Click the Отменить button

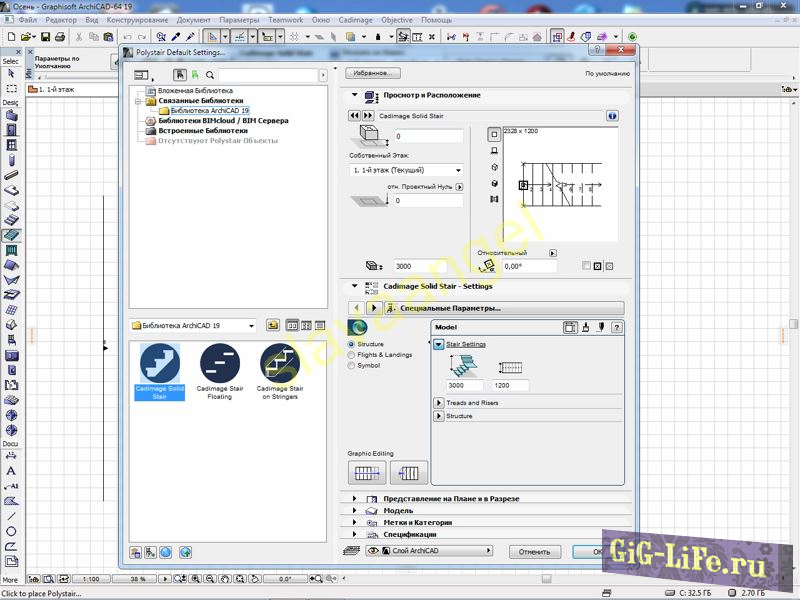534,551
